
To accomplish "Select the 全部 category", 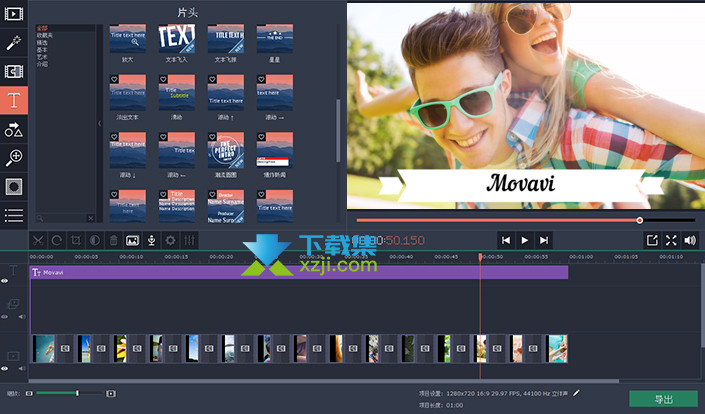I will point(42,28).
